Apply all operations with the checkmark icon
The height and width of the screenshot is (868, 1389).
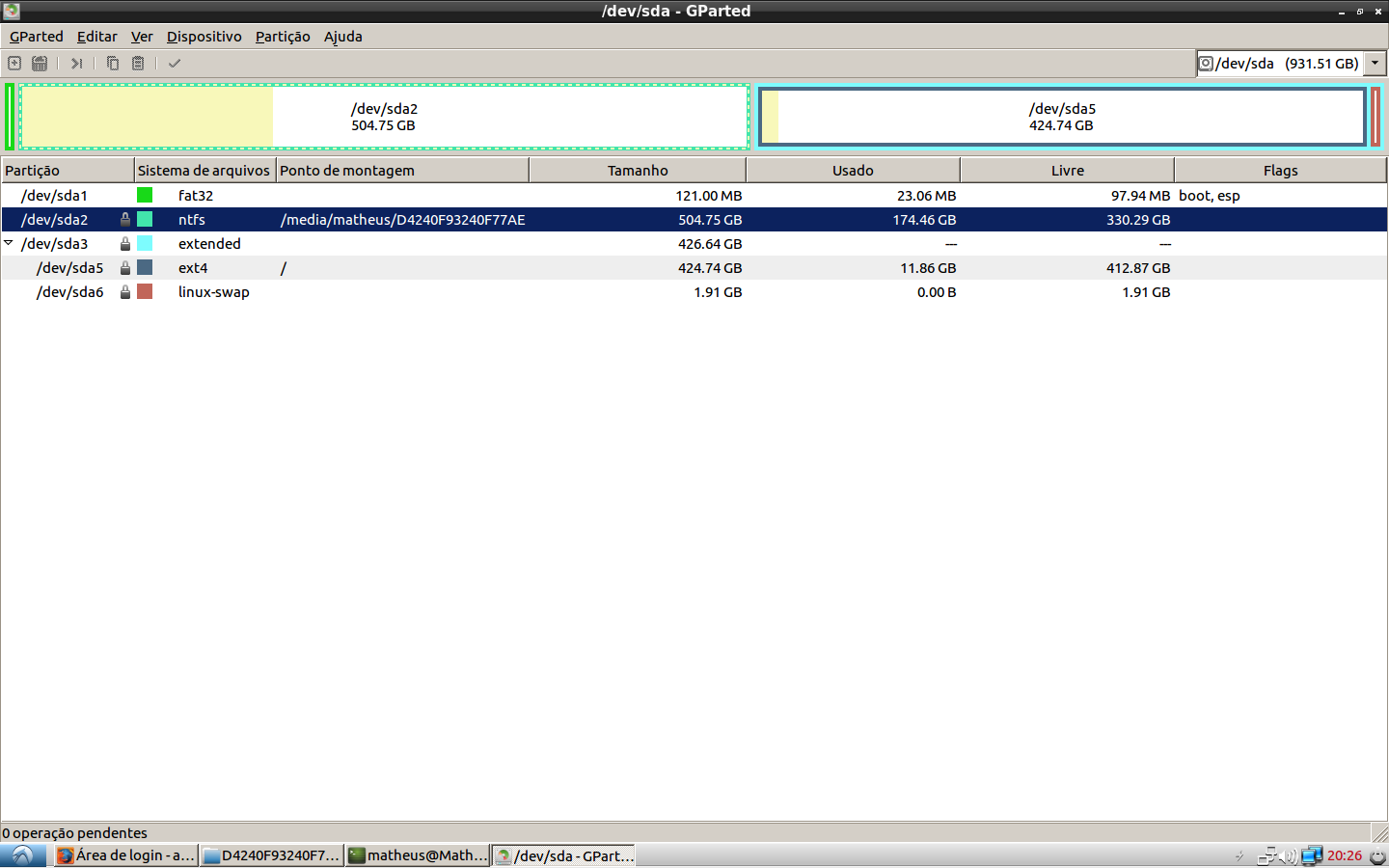175,64
